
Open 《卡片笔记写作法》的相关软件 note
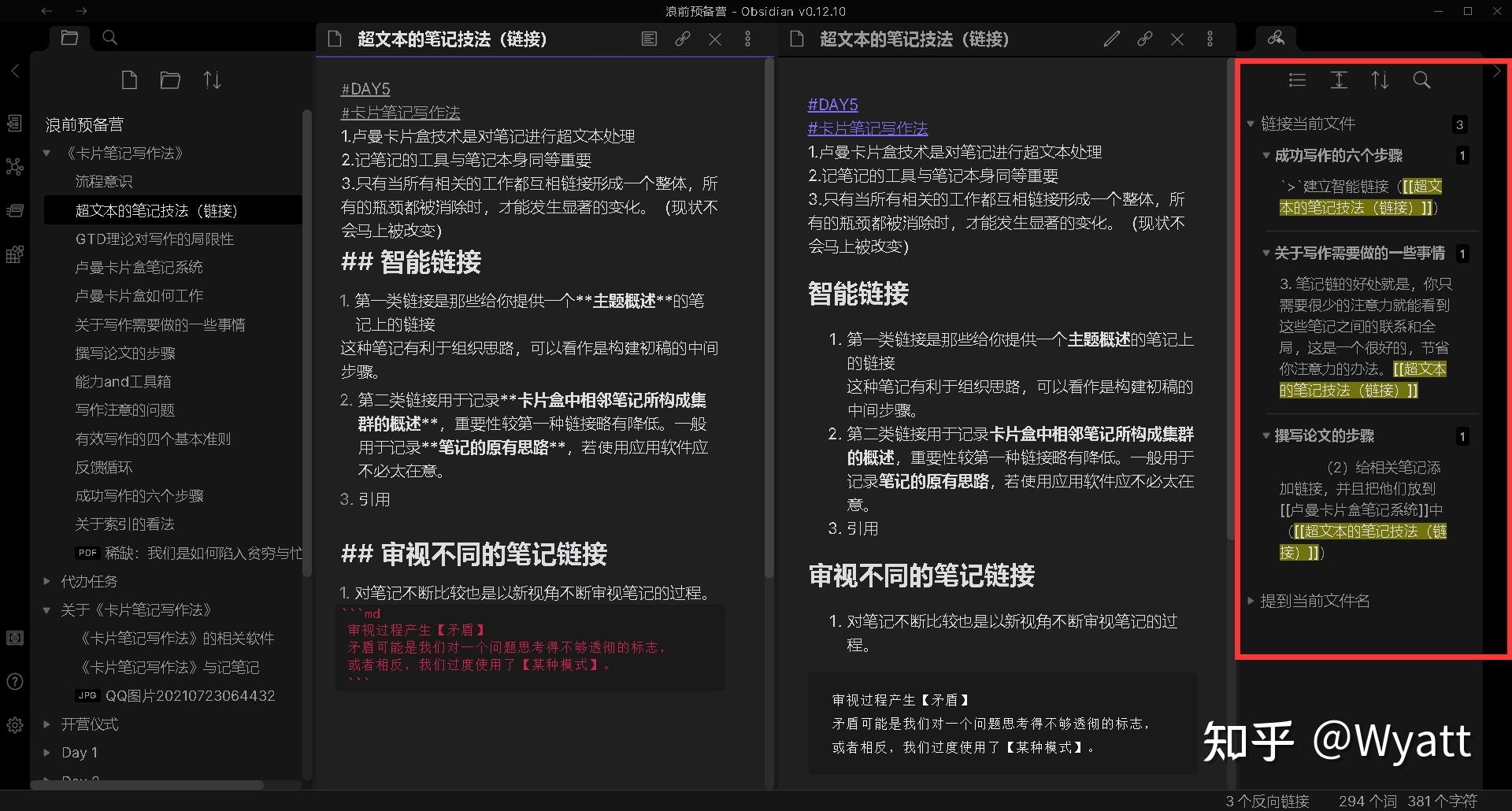click(x=175, y=638)
